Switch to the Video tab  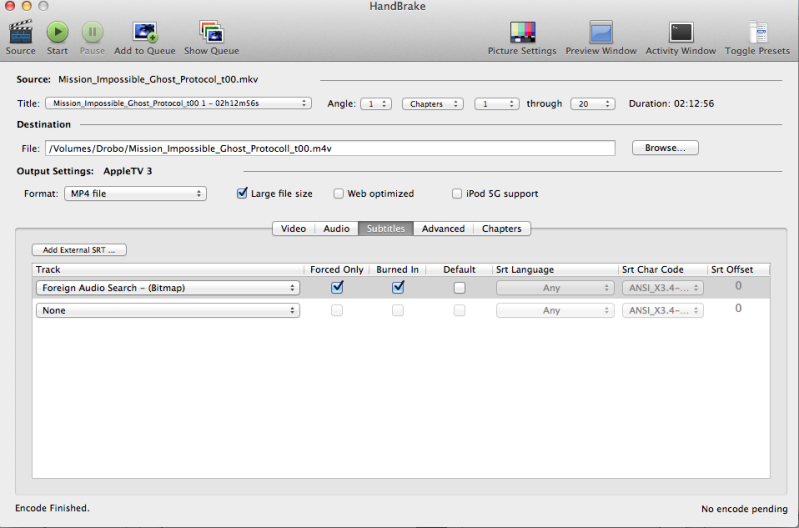tap(294, 228)
